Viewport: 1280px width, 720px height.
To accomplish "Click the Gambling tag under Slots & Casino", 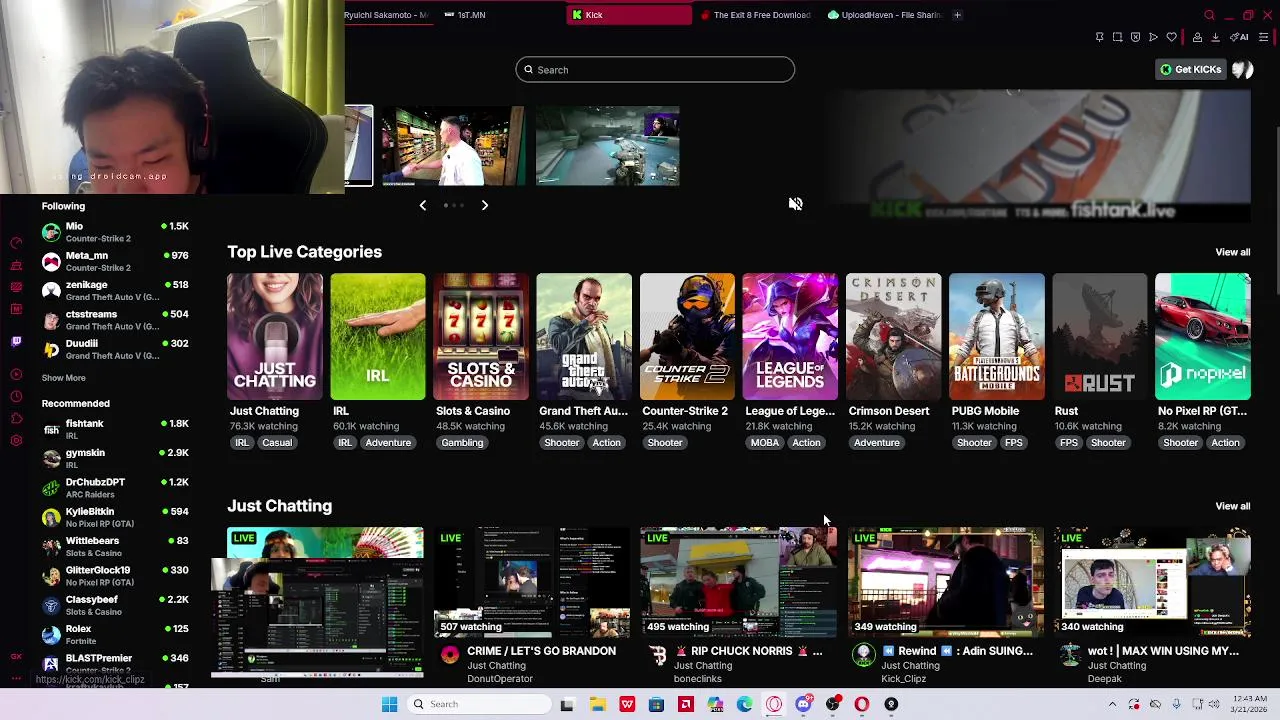I will (x=462, y=443).
